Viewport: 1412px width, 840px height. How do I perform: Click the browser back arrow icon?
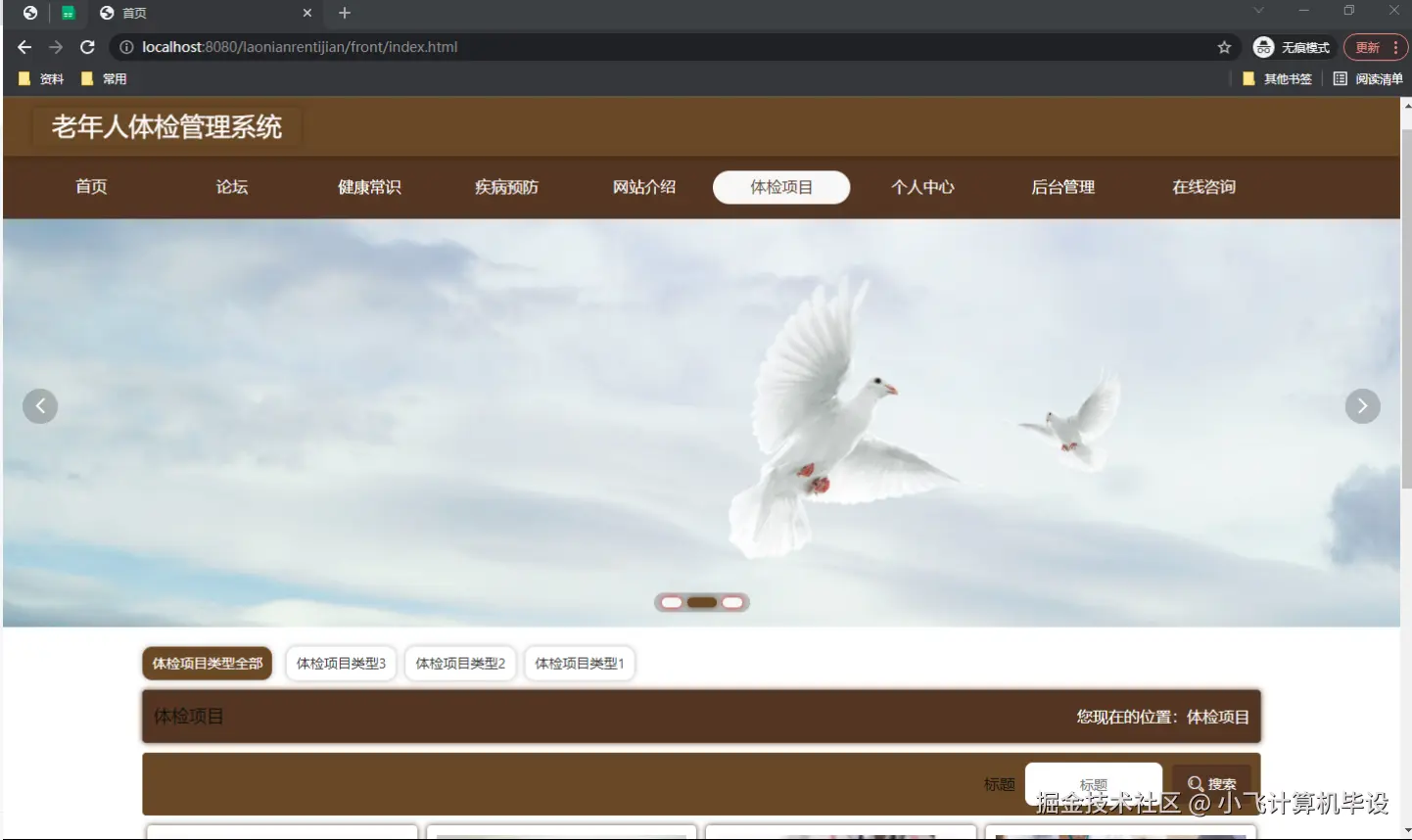pos(24,46)
